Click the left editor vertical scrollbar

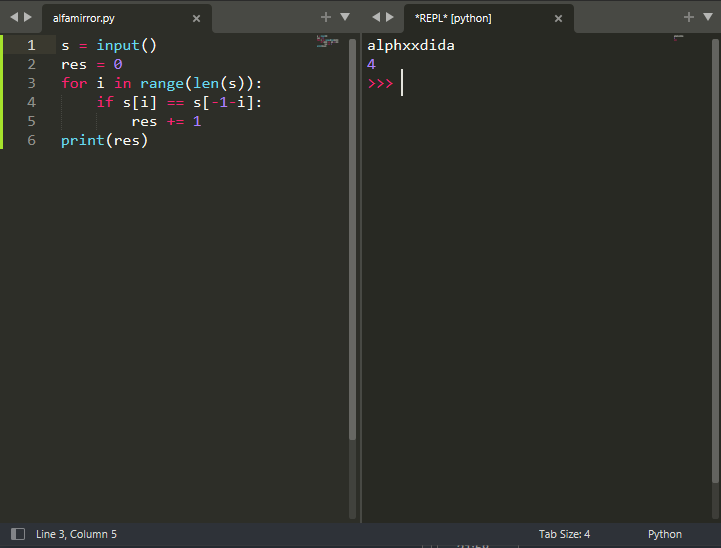352,240
